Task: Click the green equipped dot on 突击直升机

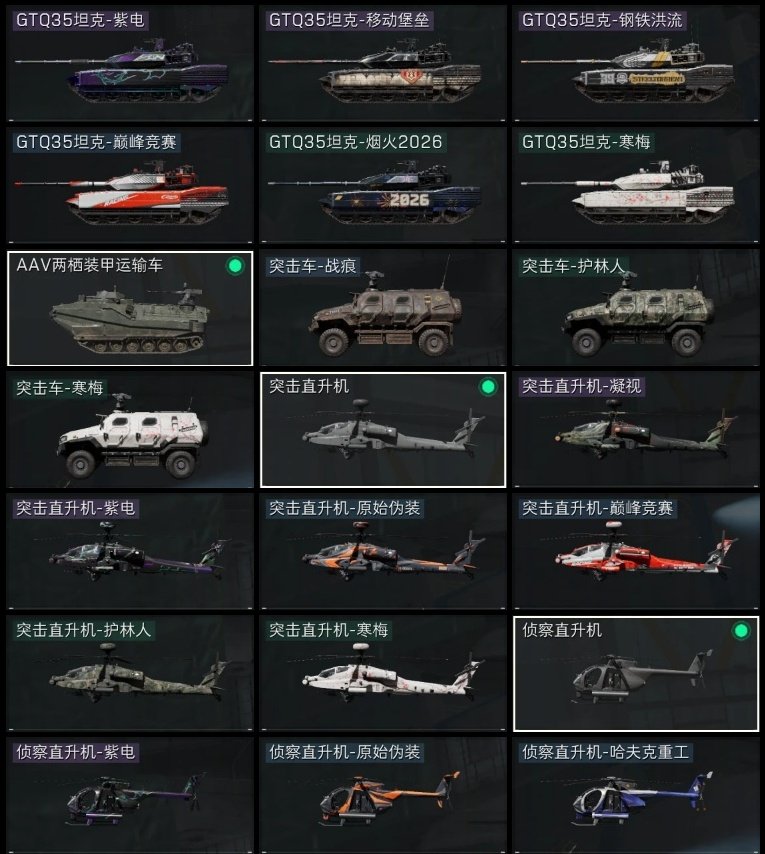Action: [x=488, y=387]
